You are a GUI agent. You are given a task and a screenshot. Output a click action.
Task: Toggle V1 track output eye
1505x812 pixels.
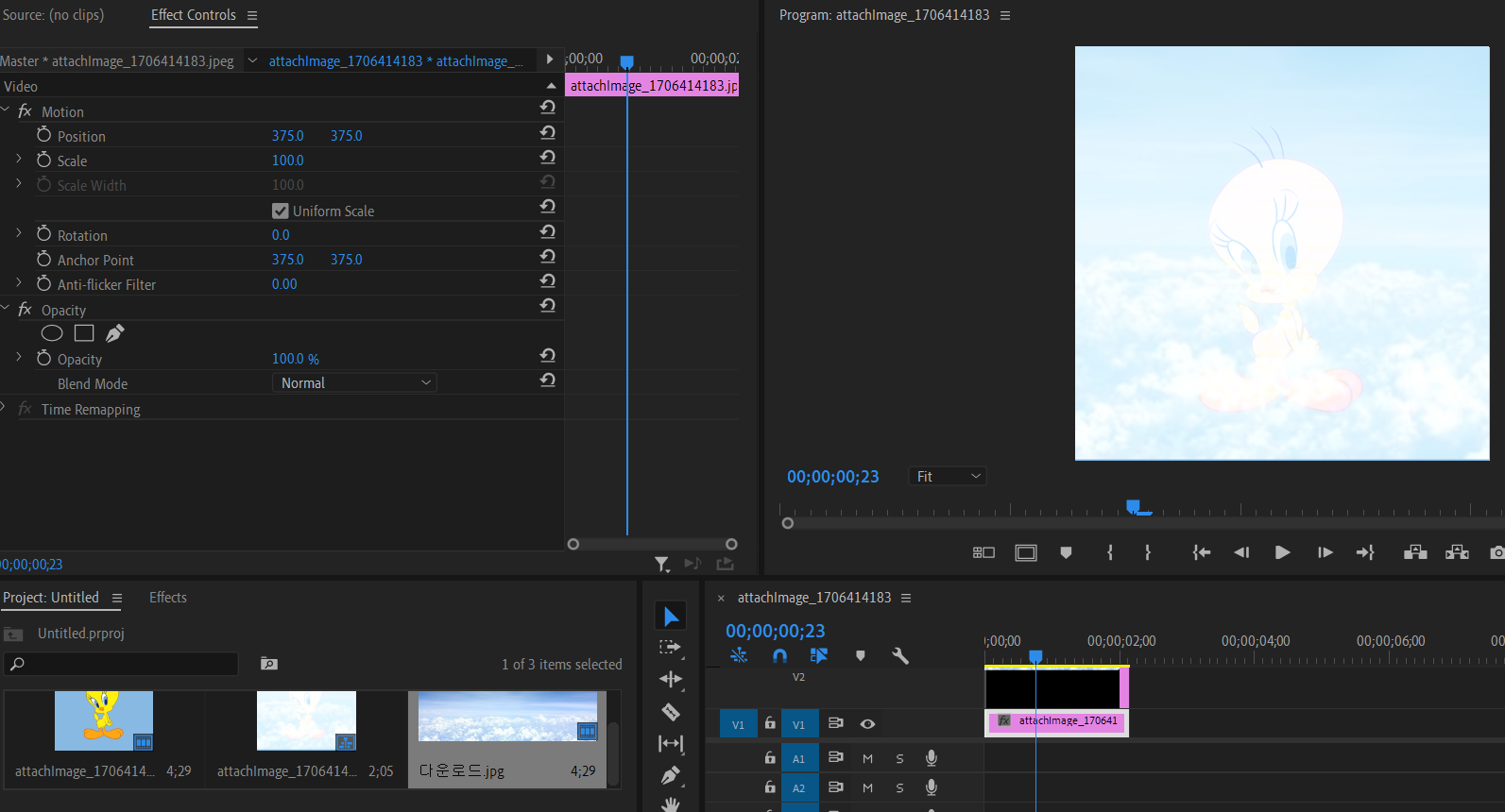click(867, 724)
